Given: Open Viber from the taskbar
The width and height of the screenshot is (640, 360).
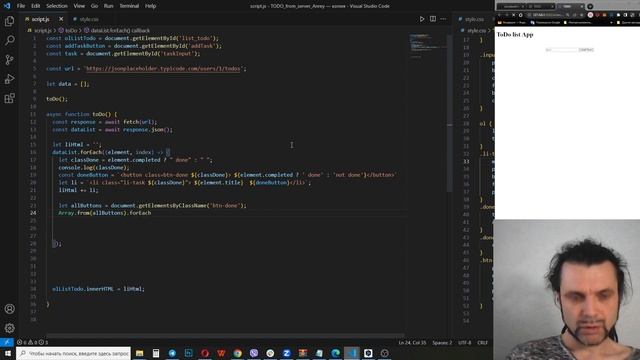Looking at the screenshot, I should (x=254, y=353).
